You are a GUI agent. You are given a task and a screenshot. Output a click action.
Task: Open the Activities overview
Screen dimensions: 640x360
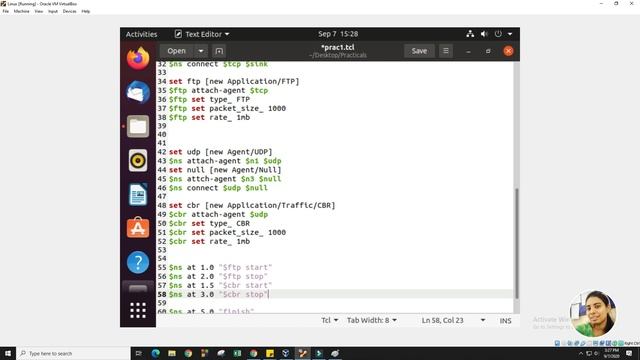pyautogui.click(x=141, y=34)
